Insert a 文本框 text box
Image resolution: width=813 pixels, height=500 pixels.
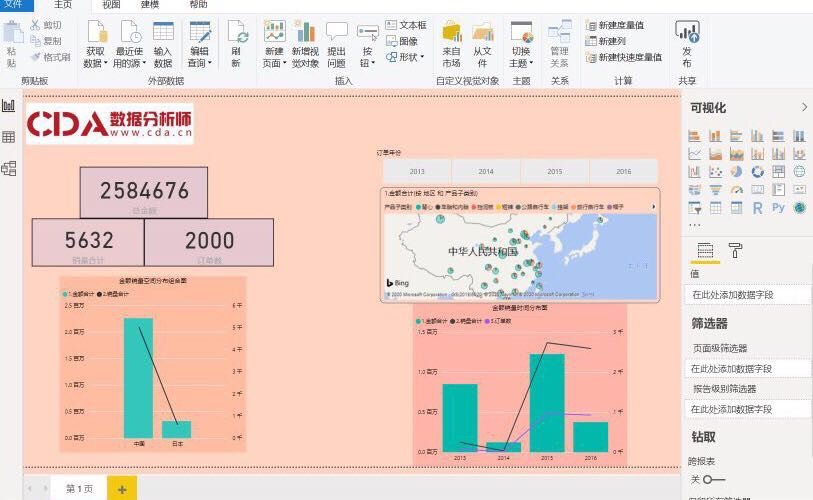406,25
